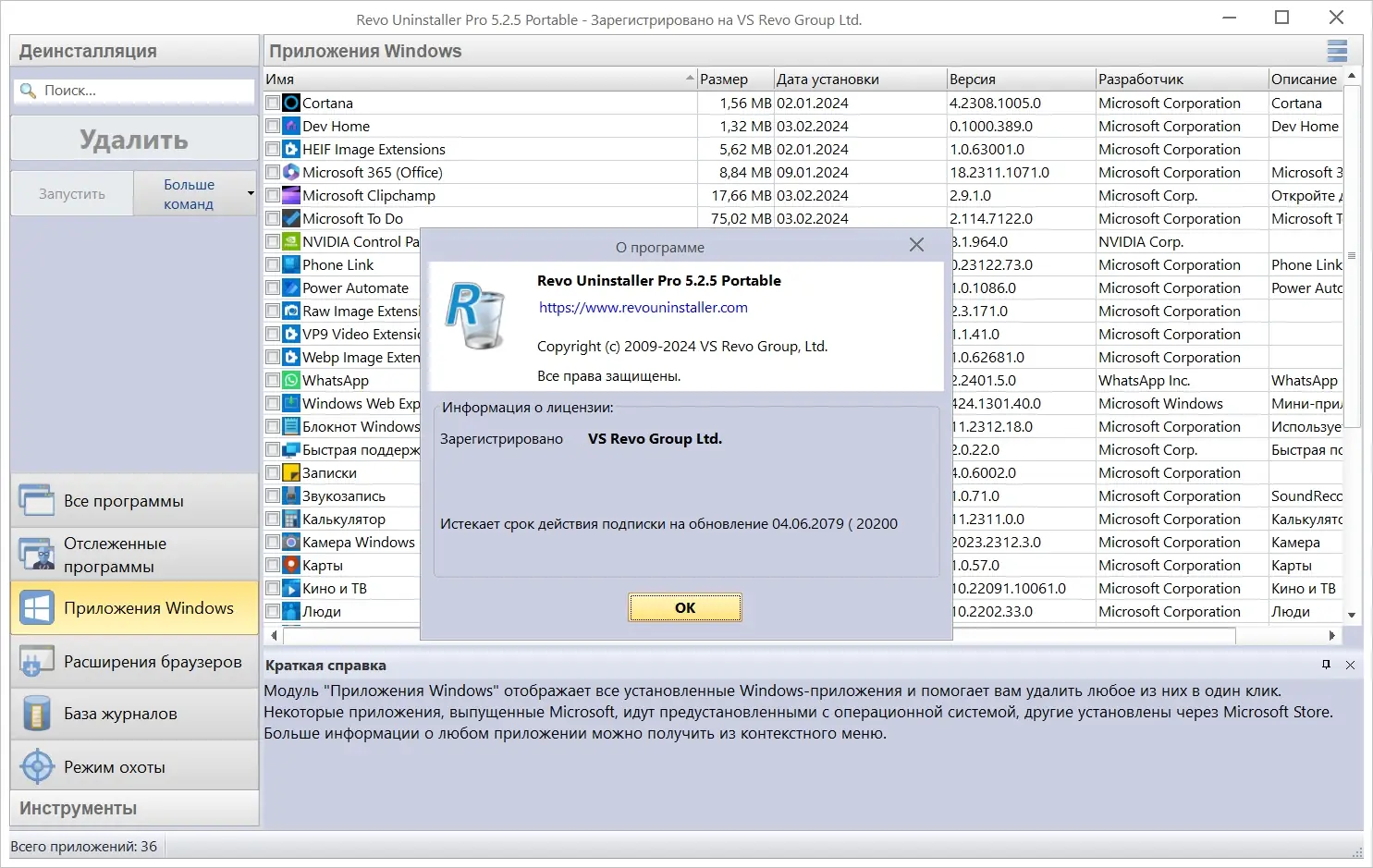Click the horizontal scrollbar left arrow
Viewport: 1373px width, 868px height.
click(274, 635)
